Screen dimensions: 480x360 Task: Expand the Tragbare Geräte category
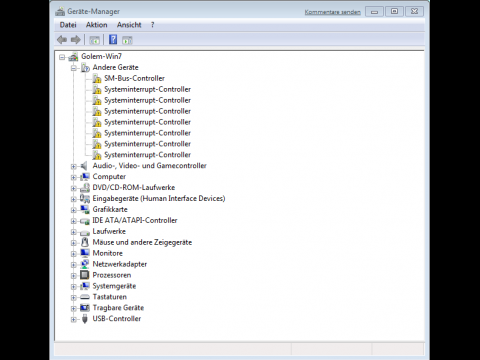[x=74, y=309]
